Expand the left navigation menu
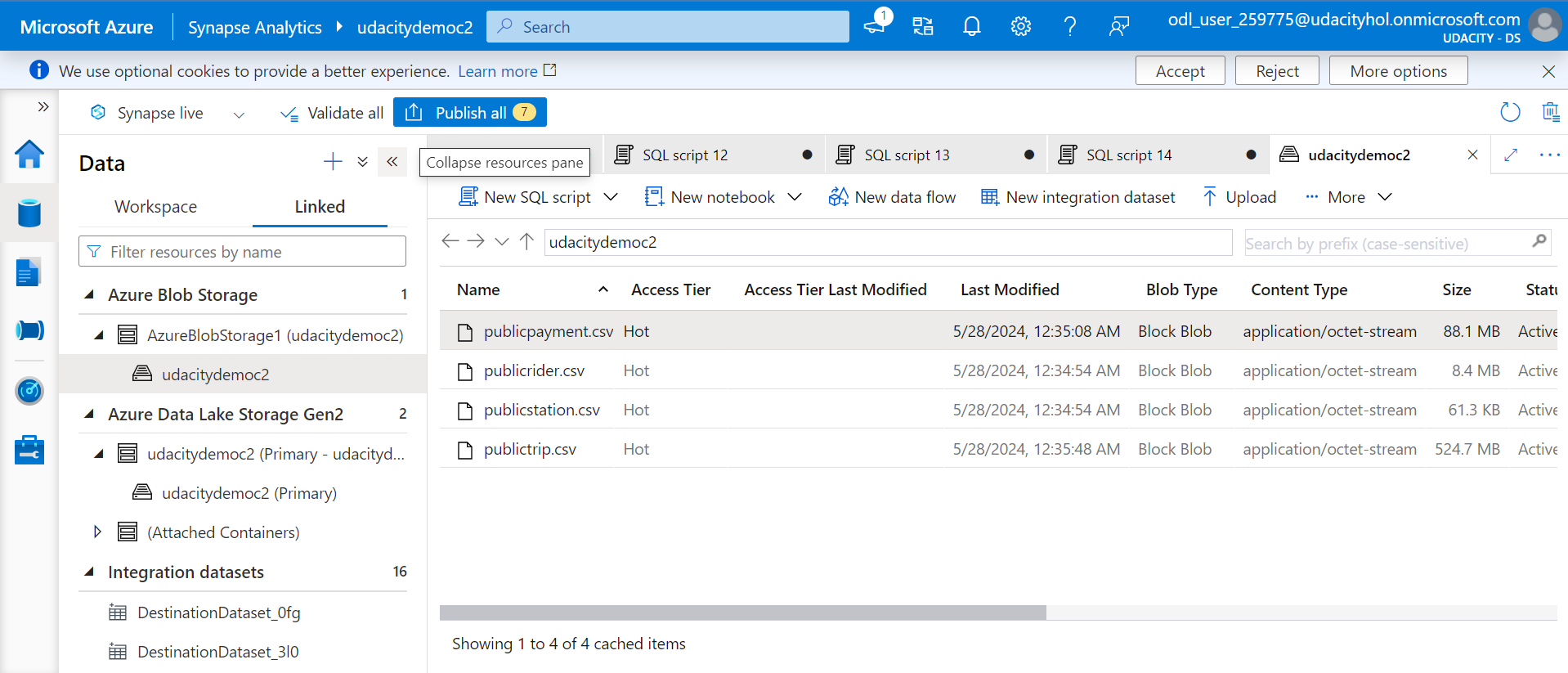 tap(43, 106)
